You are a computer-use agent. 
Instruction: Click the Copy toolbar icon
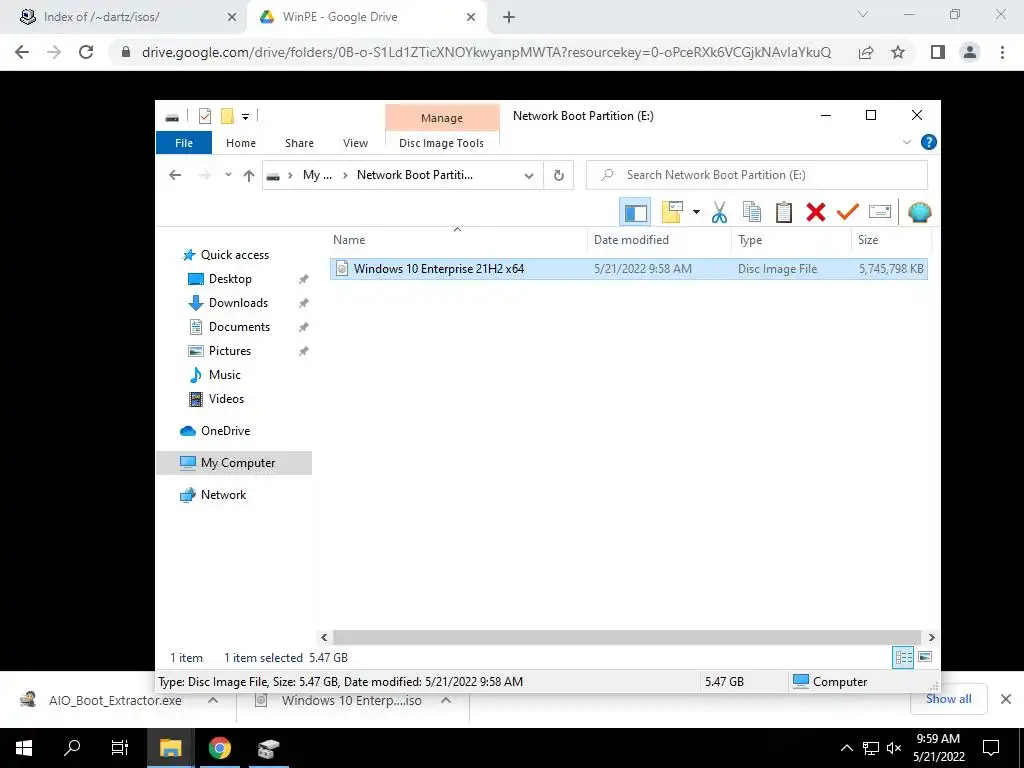[752, 212]
